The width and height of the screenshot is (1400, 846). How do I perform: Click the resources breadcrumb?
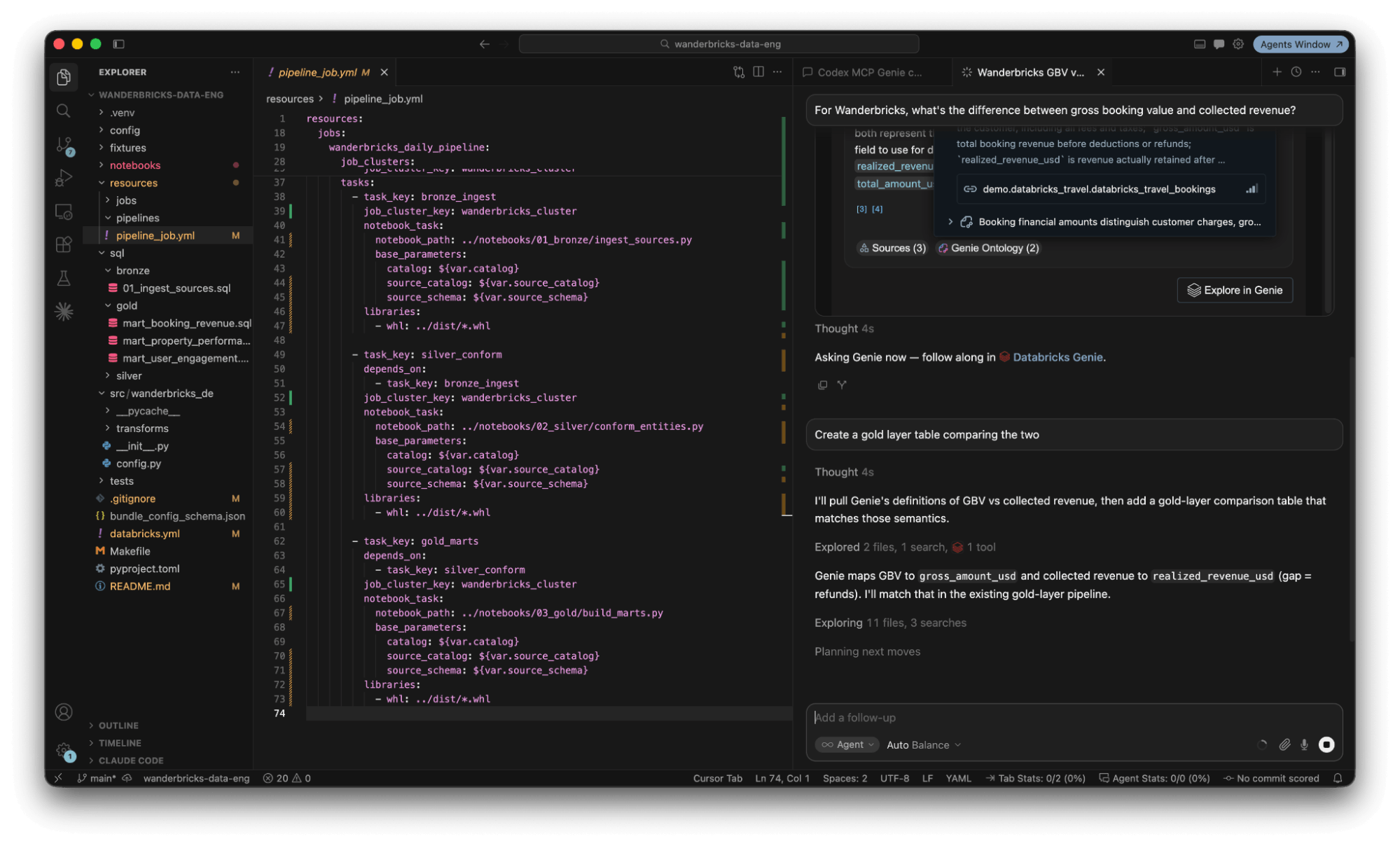point(290,99)
